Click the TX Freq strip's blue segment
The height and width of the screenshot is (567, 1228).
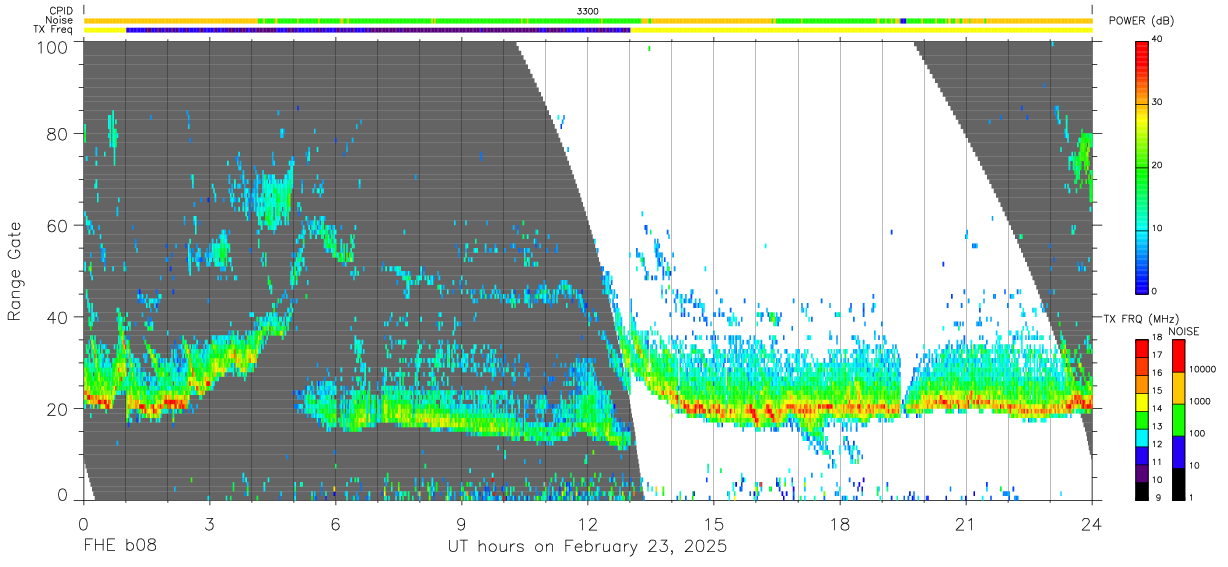pos(378,30)
